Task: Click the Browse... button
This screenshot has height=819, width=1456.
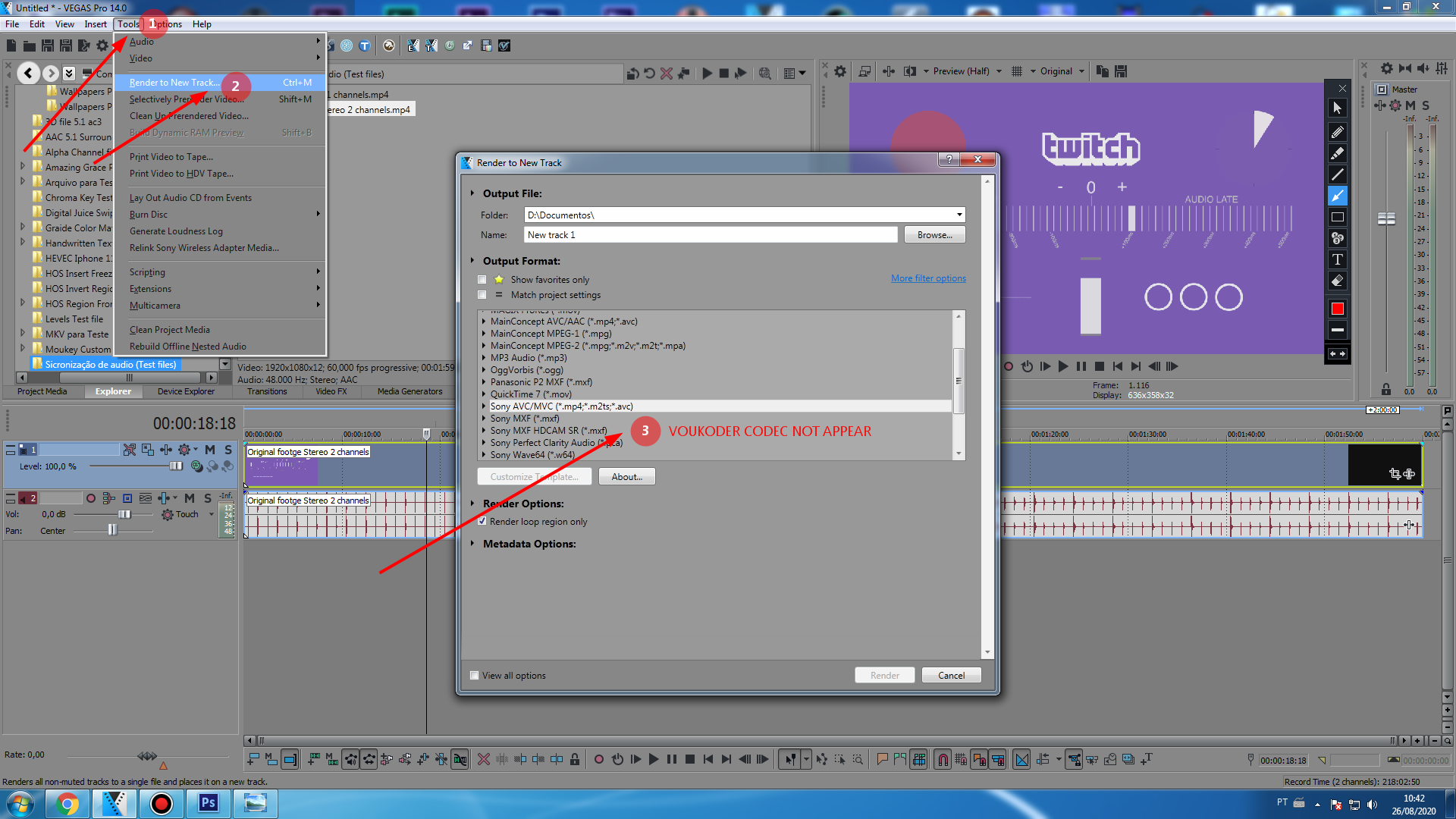Action: [x=934, y=235]
